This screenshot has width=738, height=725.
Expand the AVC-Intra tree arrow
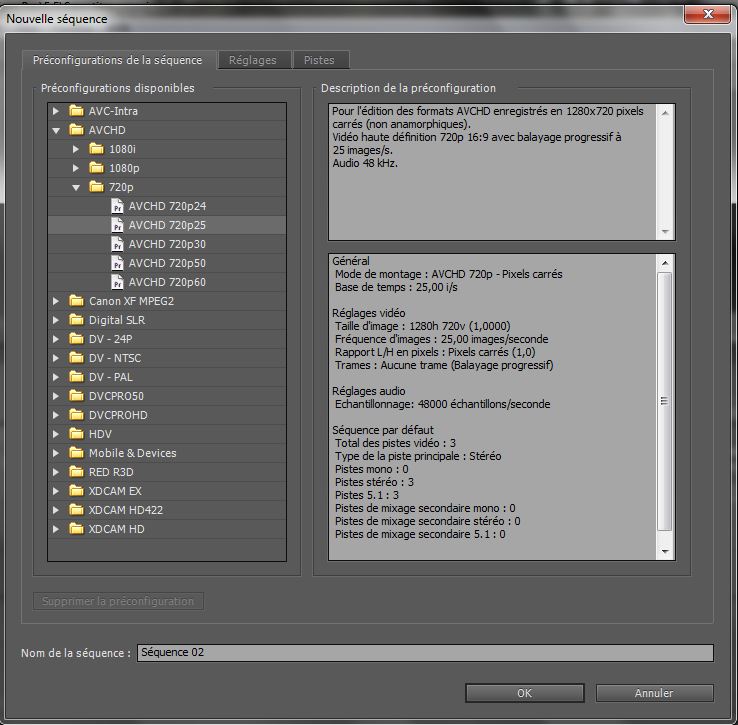[56, 111]
